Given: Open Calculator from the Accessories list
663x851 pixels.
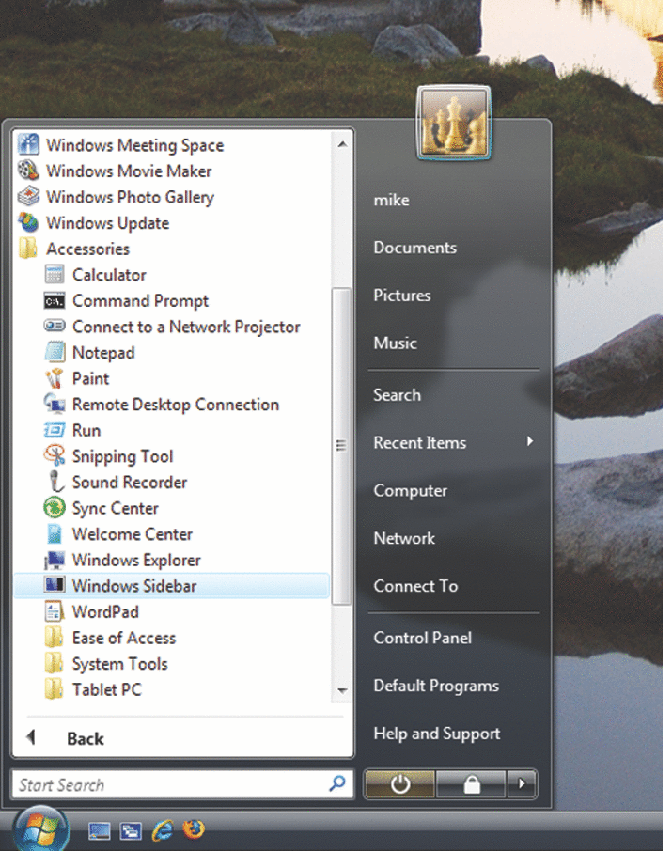Looking at the screenshot, I should [x=108, y=275].
